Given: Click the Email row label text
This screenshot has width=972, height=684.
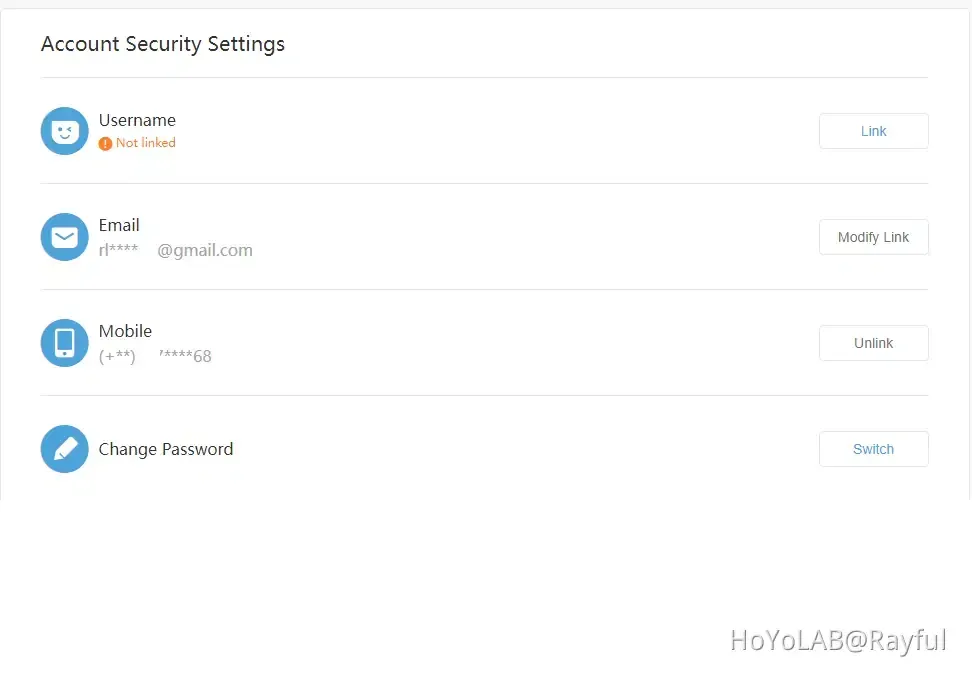Looking at the screenshot, I should pyautogui.click(x=119, y=225).
